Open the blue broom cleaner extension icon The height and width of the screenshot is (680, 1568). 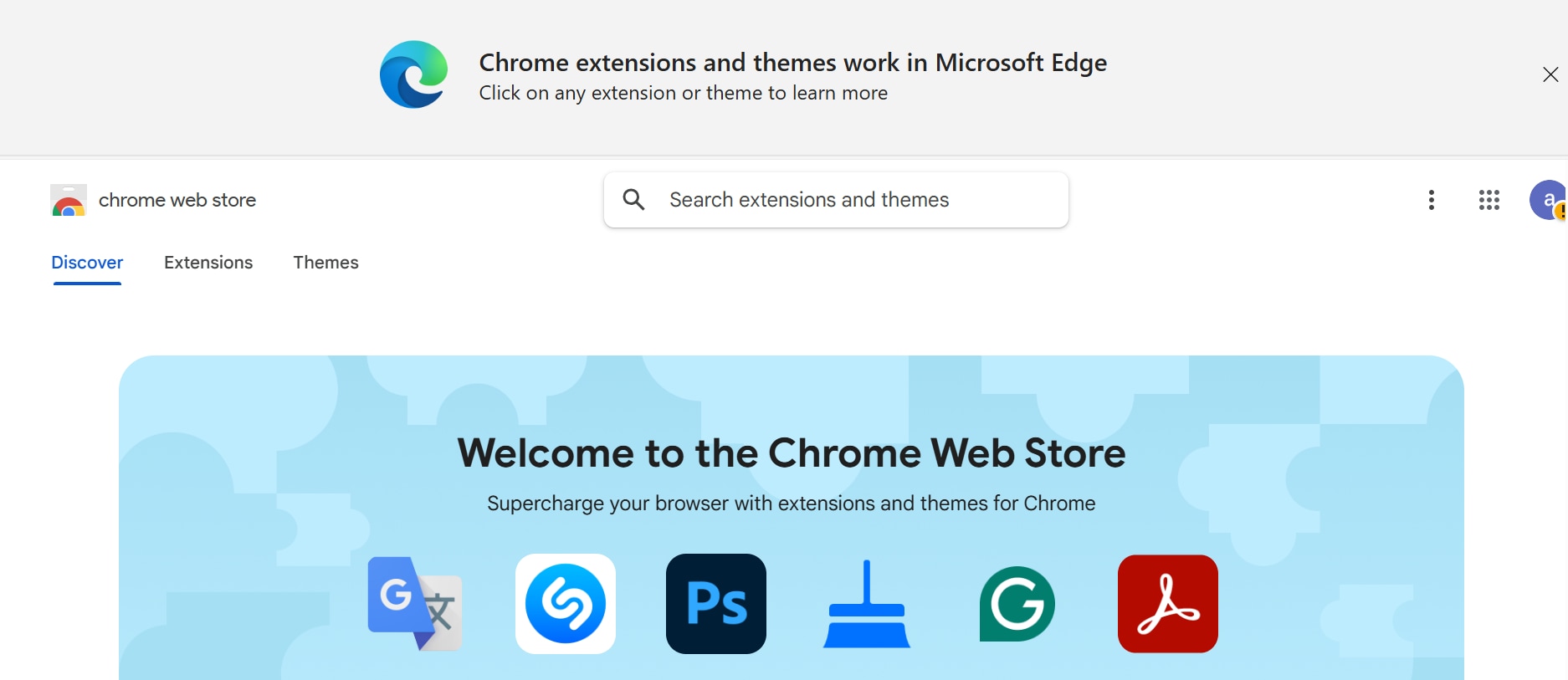[867, 604]
